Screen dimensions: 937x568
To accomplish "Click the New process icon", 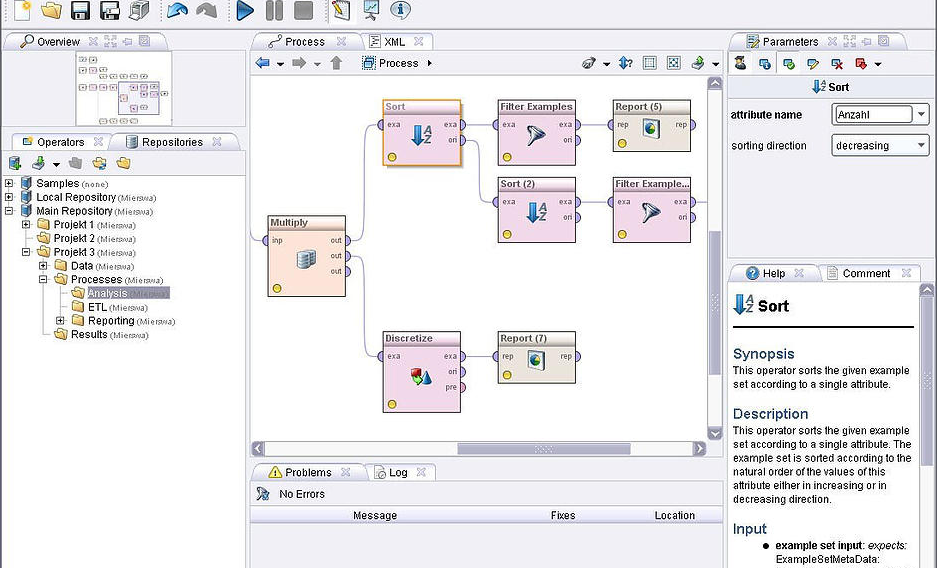I will point(23,9).
